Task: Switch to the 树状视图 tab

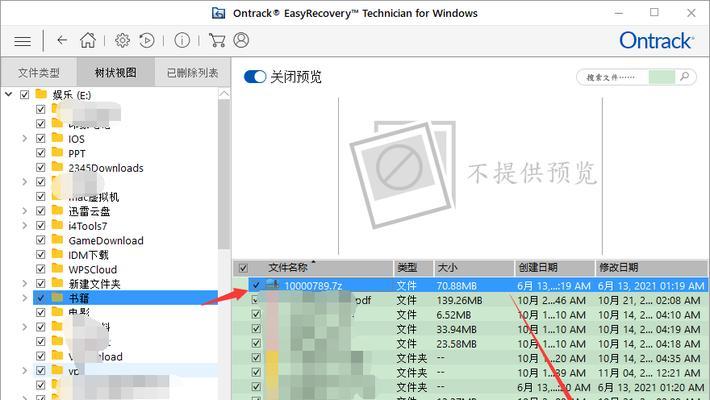Action: tap(116, 72)
